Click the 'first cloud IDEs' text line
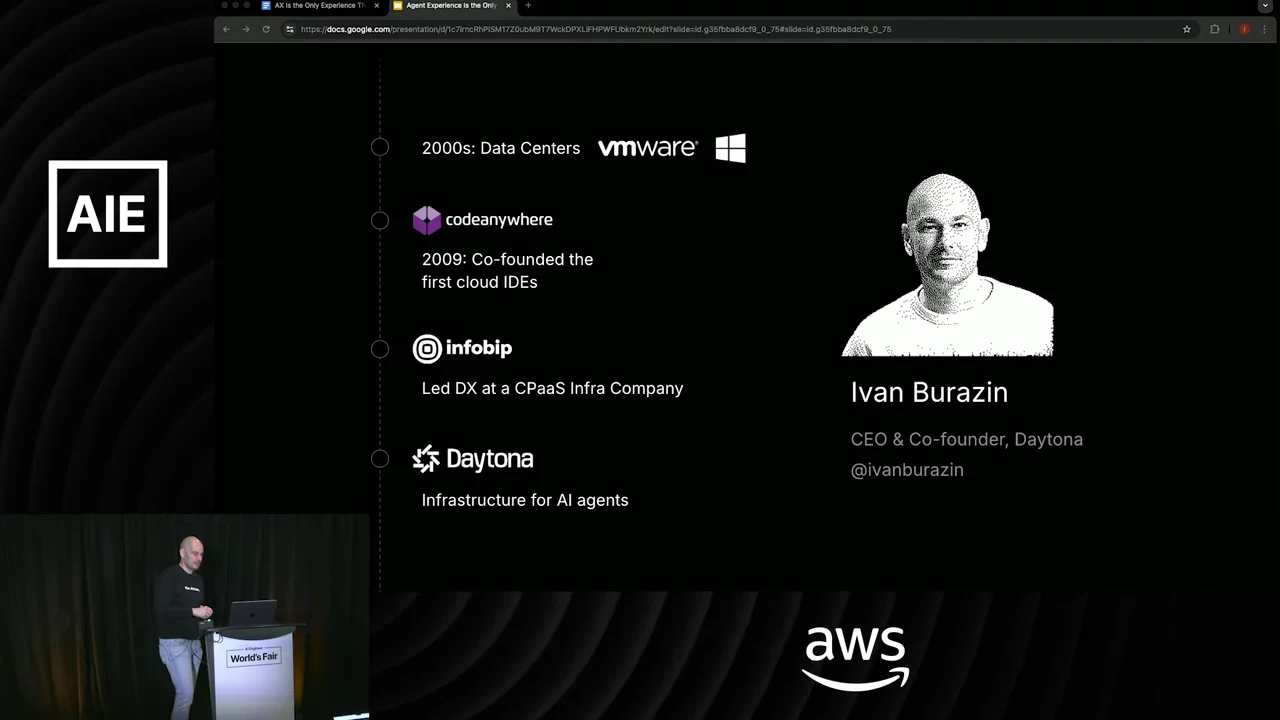Screen dimensions: 1280x720 tap(480, 282)
